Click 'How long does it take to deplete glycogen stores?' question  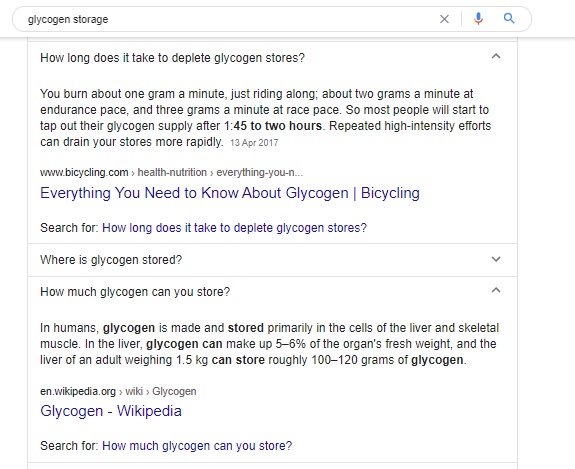(172, 58)
